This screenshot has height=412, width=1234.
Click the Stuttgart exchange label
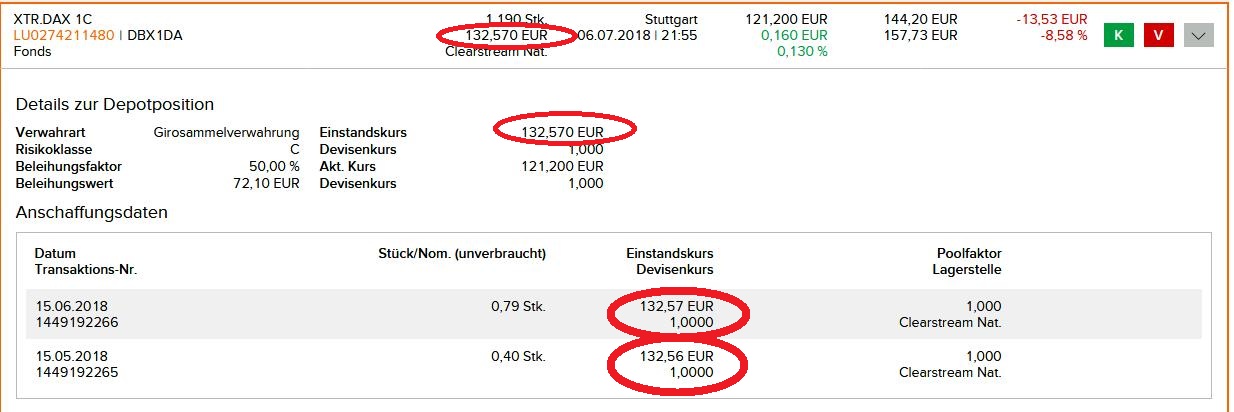point(671,19)
